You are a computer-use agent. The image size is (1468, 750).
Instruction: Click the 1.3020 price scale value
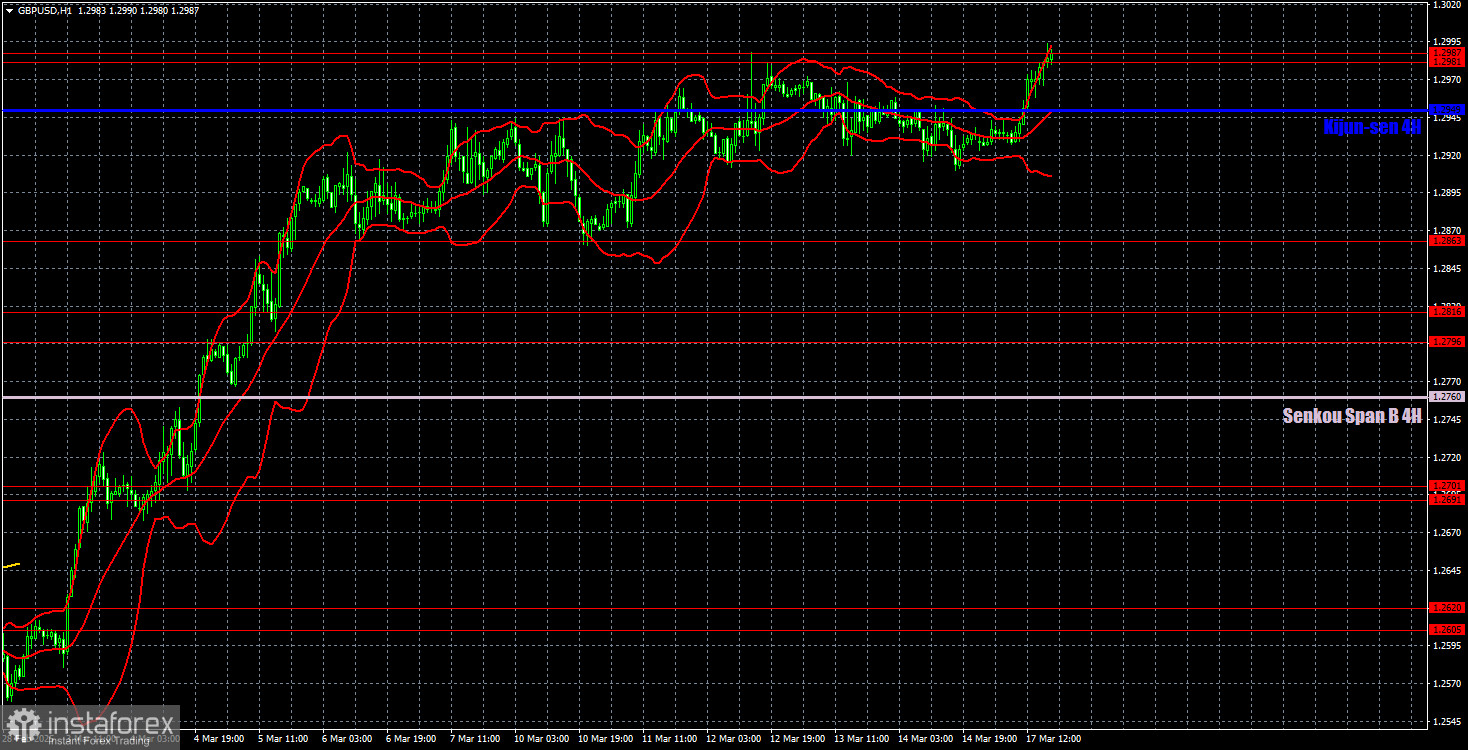click(x=1447, y=4)
